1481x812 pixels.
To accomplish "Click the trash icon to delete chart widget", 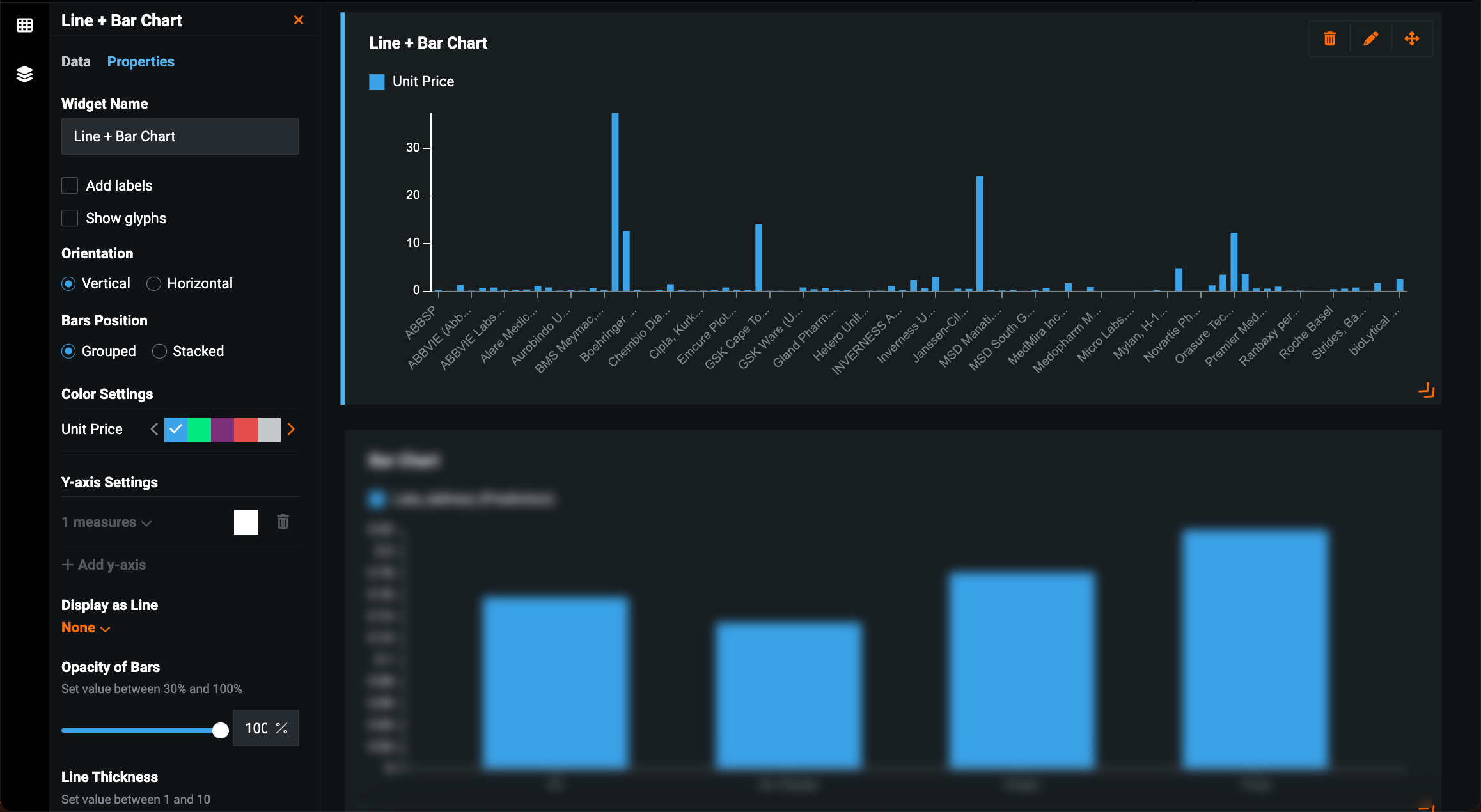I will [x=1329, y=39].
